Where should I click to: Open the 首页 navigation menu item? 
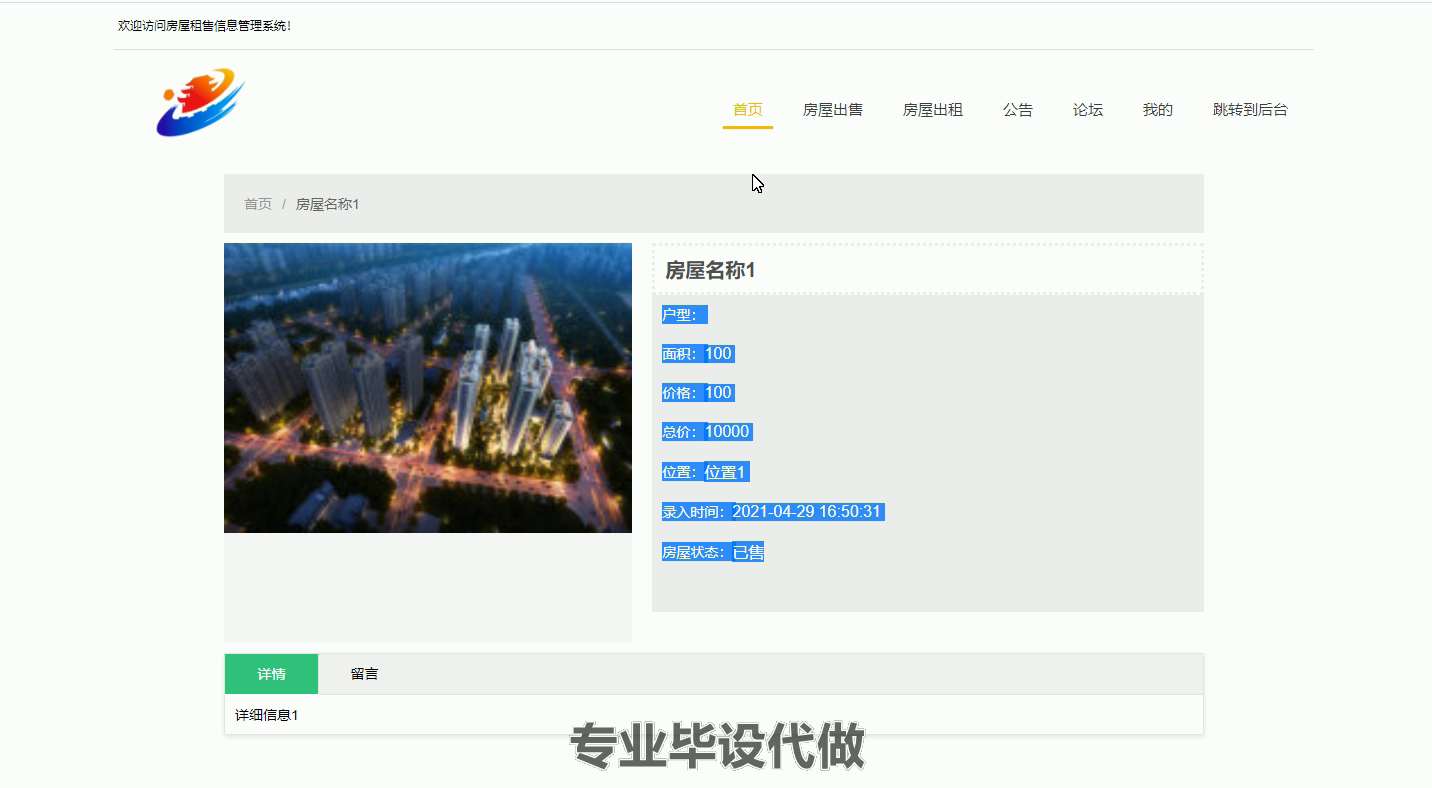(x=748, y=110)
